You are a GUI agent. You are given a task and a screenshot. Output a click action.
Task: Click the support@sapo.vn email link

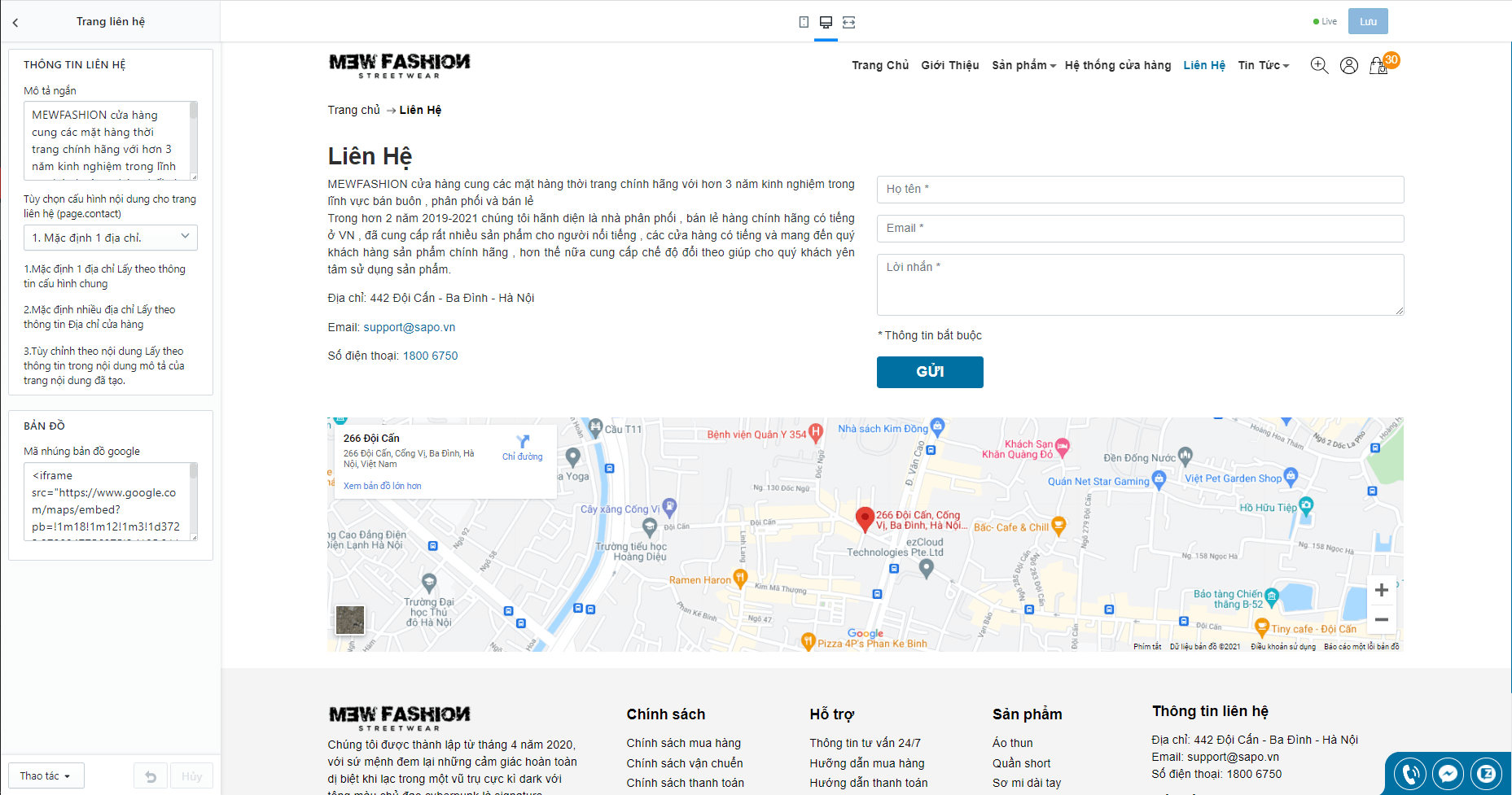click(410, 327)
